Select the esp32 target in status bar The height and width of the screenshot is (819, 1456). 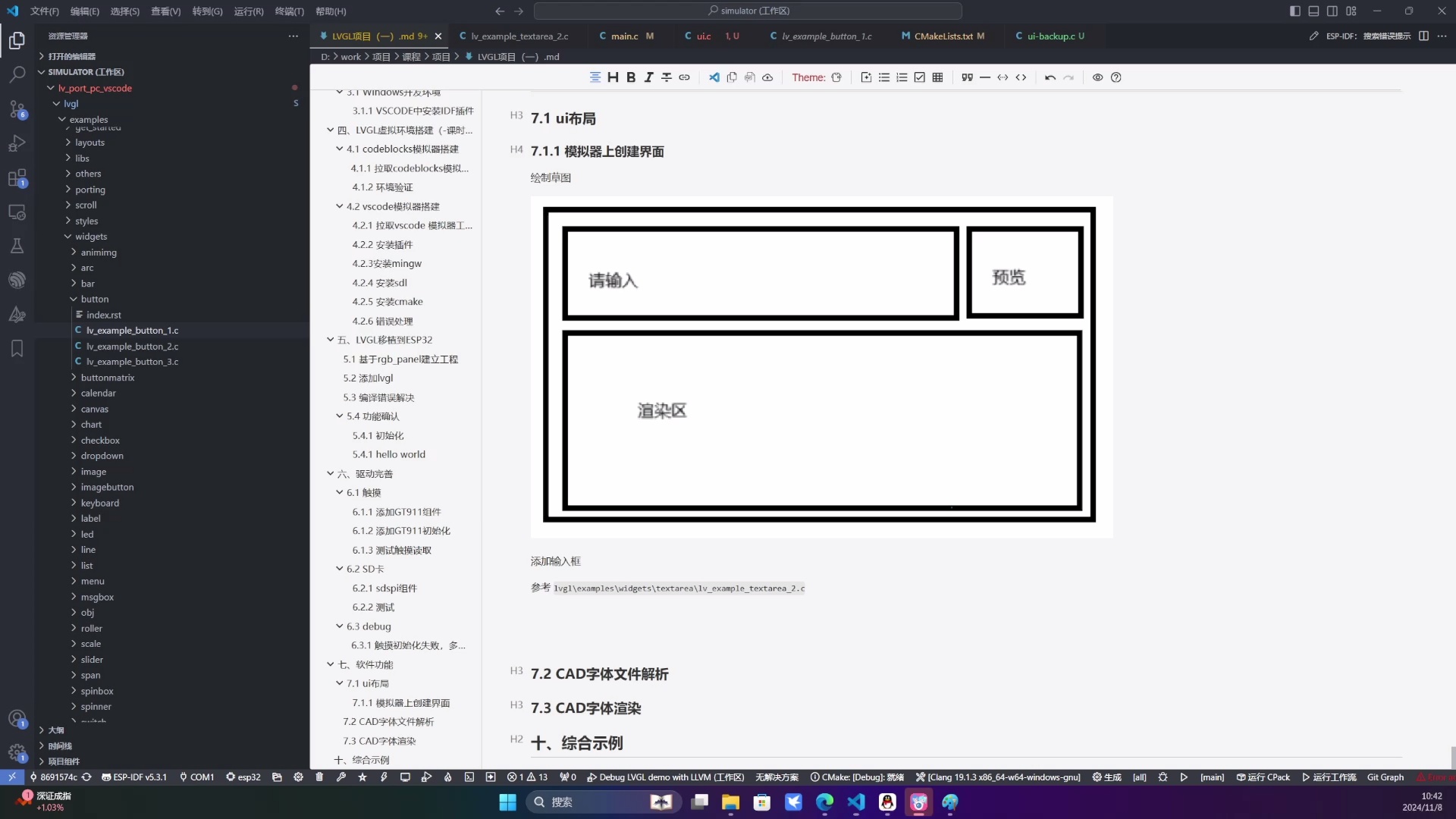[243, 777]
